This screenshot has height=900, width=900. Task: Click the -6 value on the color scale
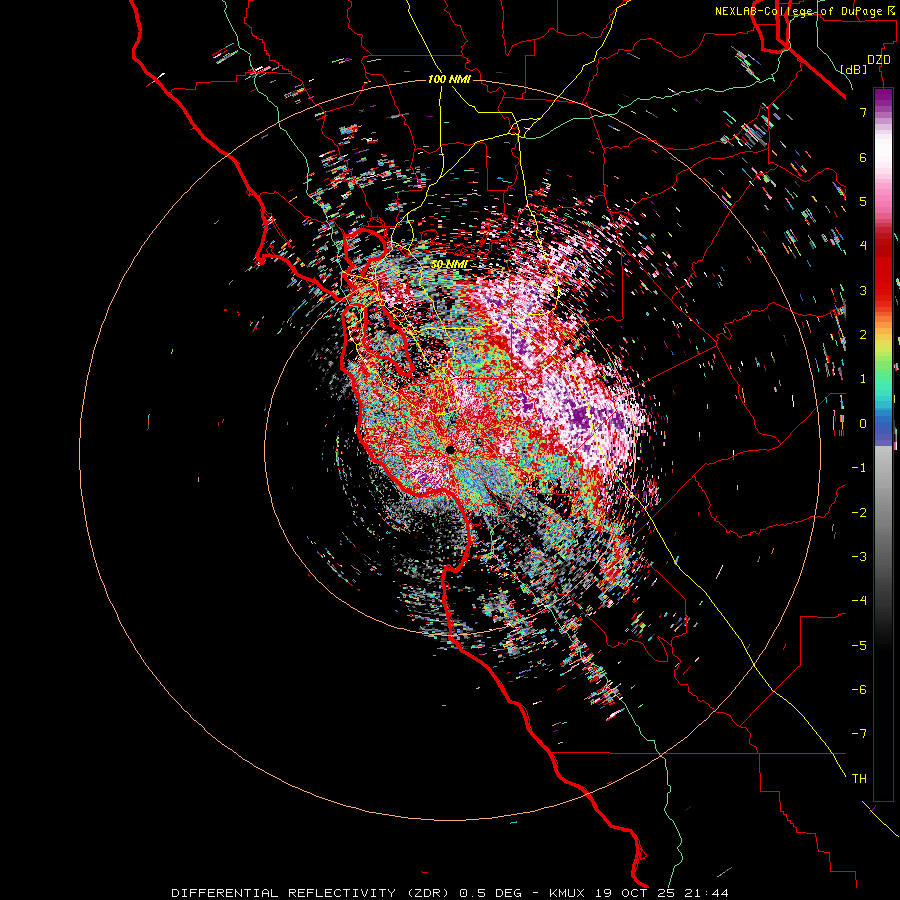pos(859,690)
